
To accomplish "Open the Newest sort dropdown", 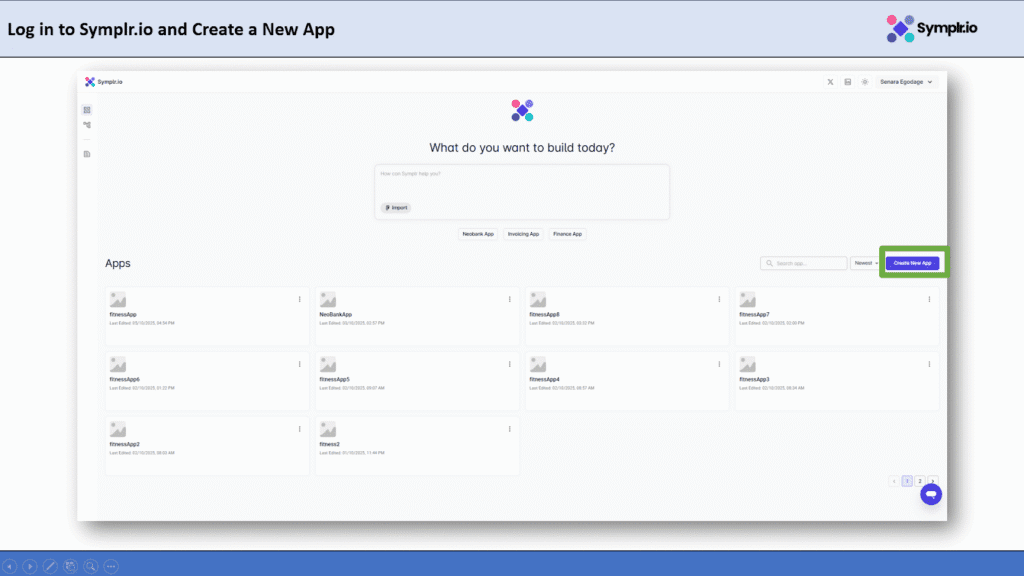I will 864,263.
